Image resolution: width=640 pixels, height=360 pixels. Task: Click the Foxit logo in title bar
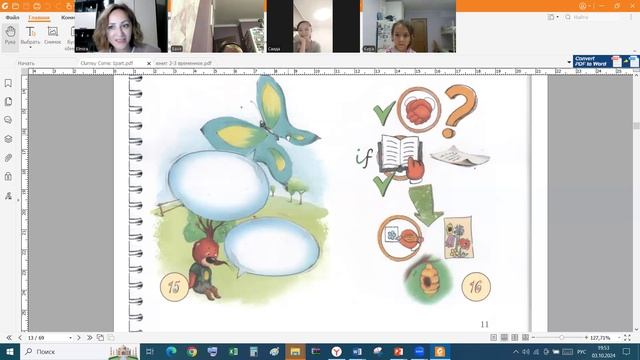click(5, 6)
